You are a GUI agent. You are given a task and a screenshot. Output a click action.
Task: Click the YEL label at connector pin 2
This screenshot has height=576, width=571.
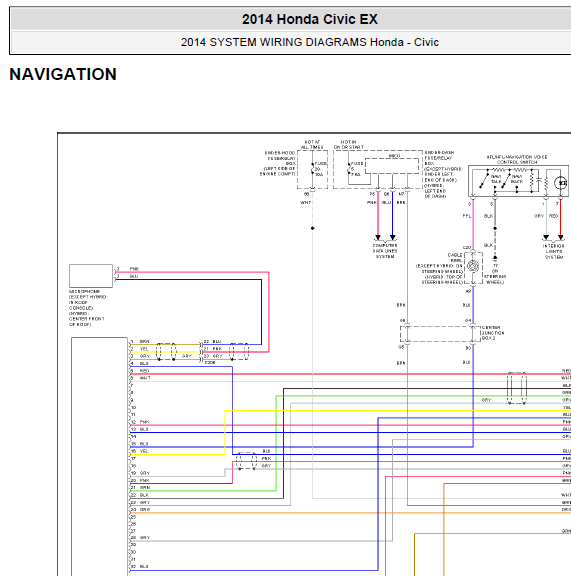(x=144, y=349)
